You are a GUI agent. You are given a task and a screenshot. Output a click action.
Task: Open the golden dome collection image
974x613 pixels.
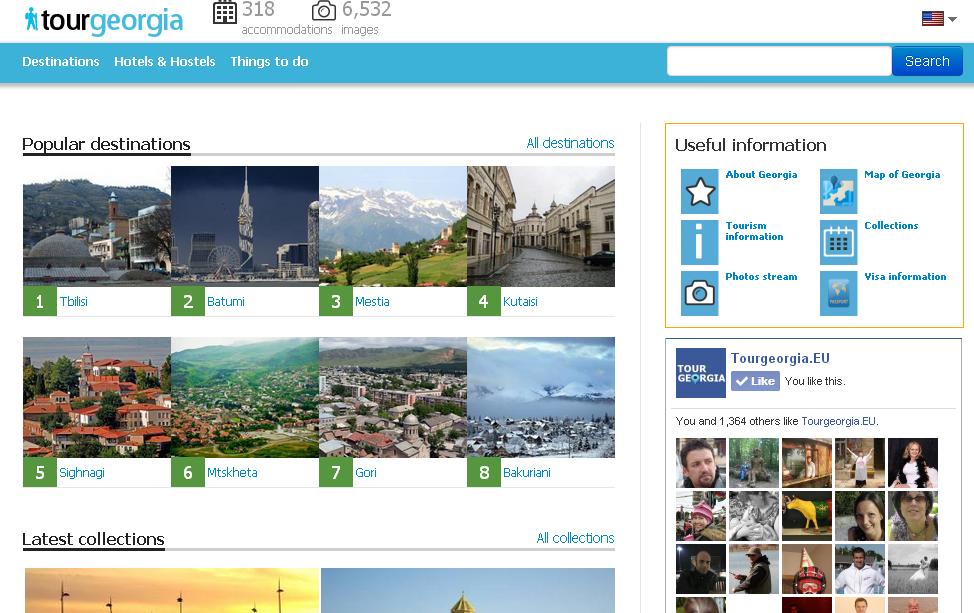pyautogui.click(x=468, y=590)
